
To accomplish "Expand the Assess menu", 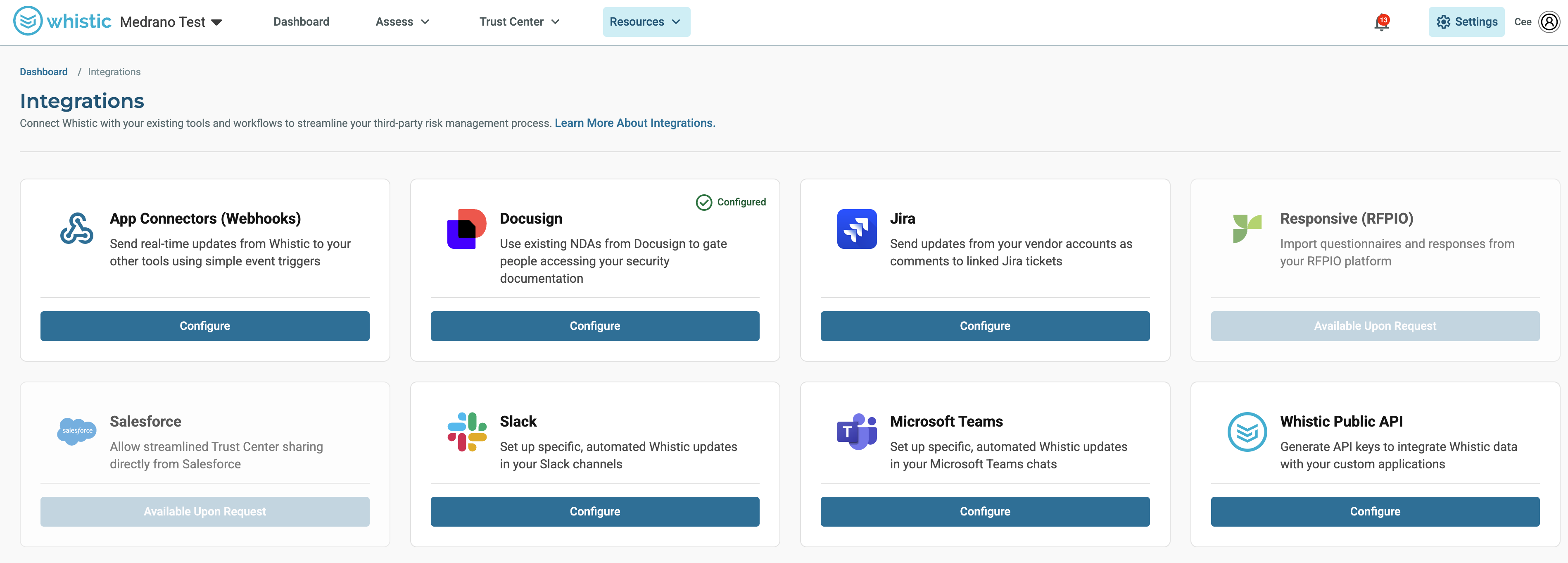I will [x=402, y=22].
